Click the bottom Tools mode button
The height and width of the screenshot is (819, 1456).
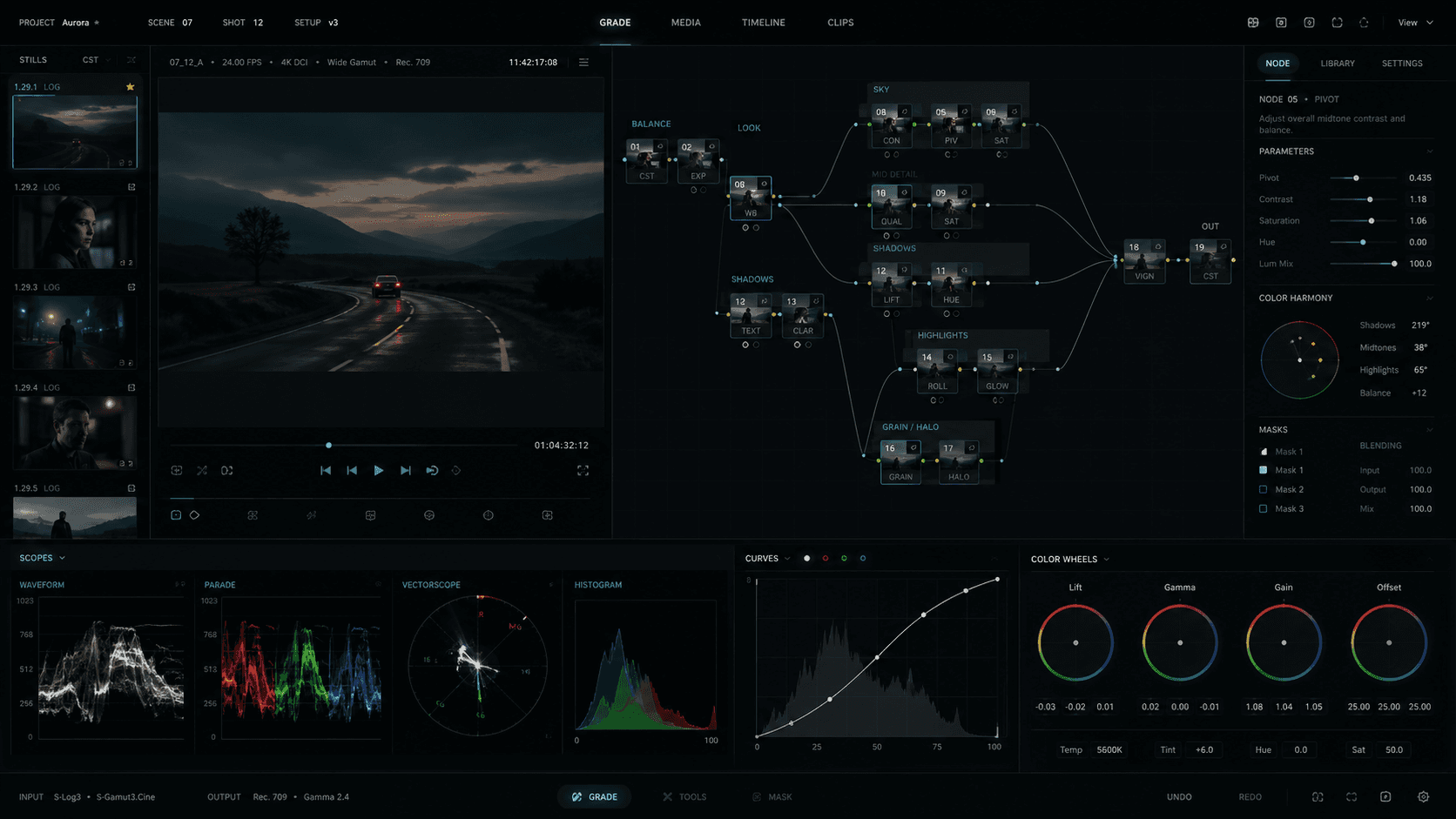click(x=684, y=796)
